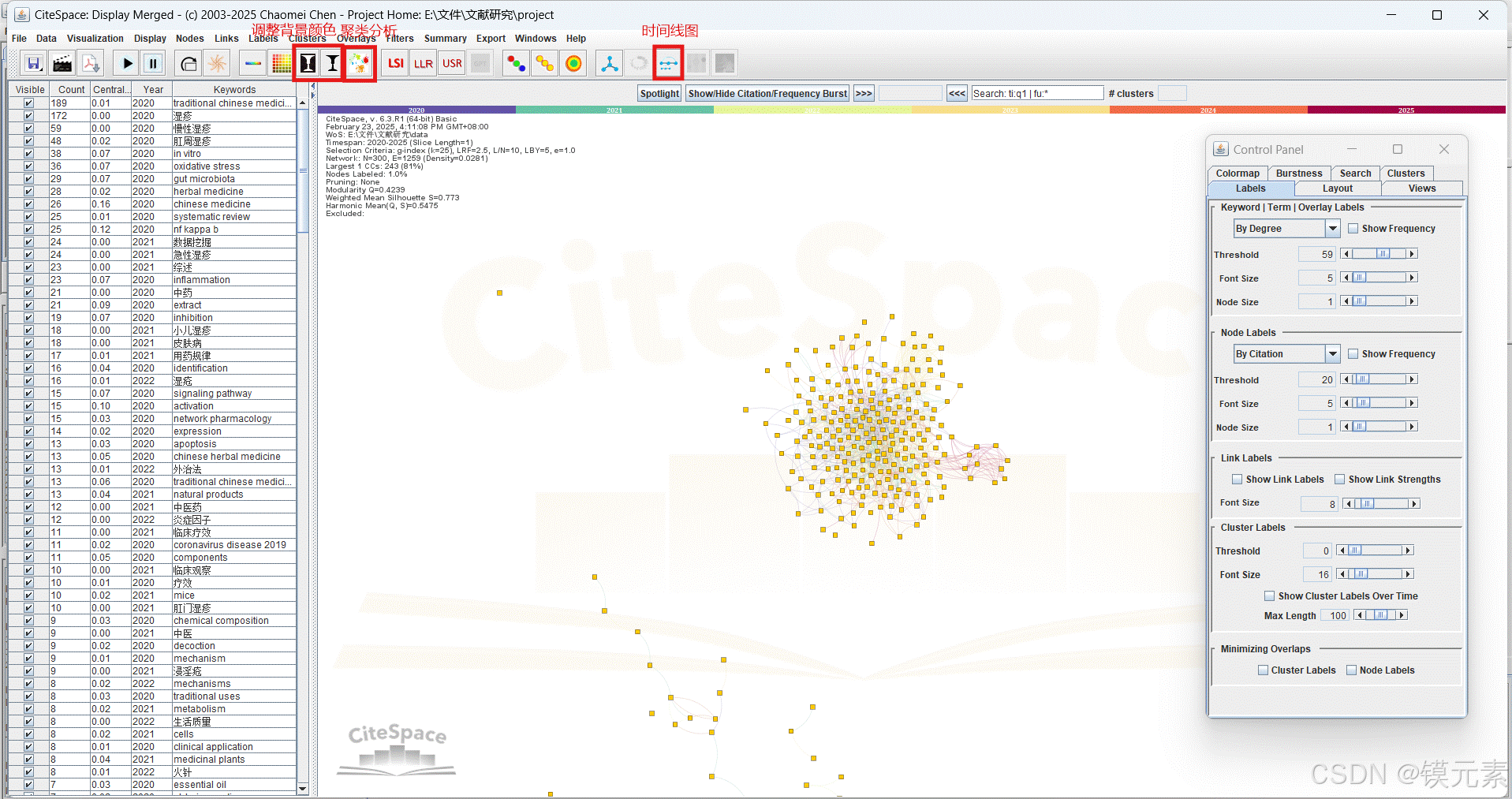The image size is (1512, 799).
Task: Click the rainbow line color icon
Action: click(x=253, y=64)
